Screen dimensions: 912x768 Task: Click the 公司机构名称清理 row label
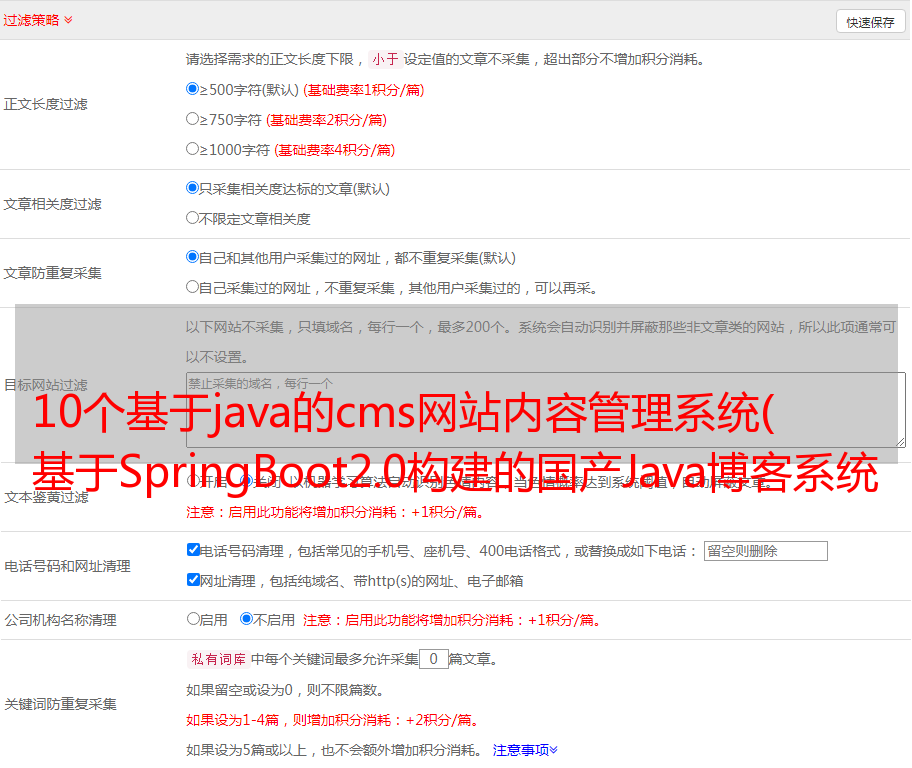(60, 620)
